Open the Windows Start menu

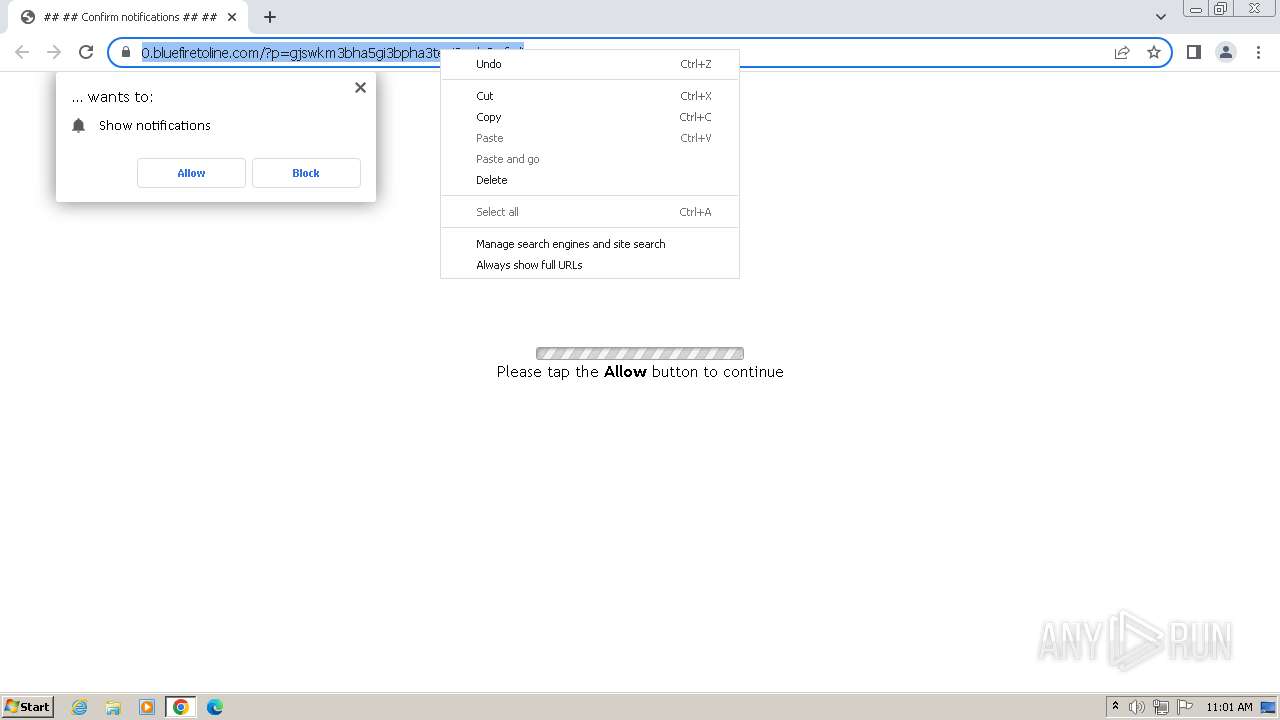[x=28, y=707]
